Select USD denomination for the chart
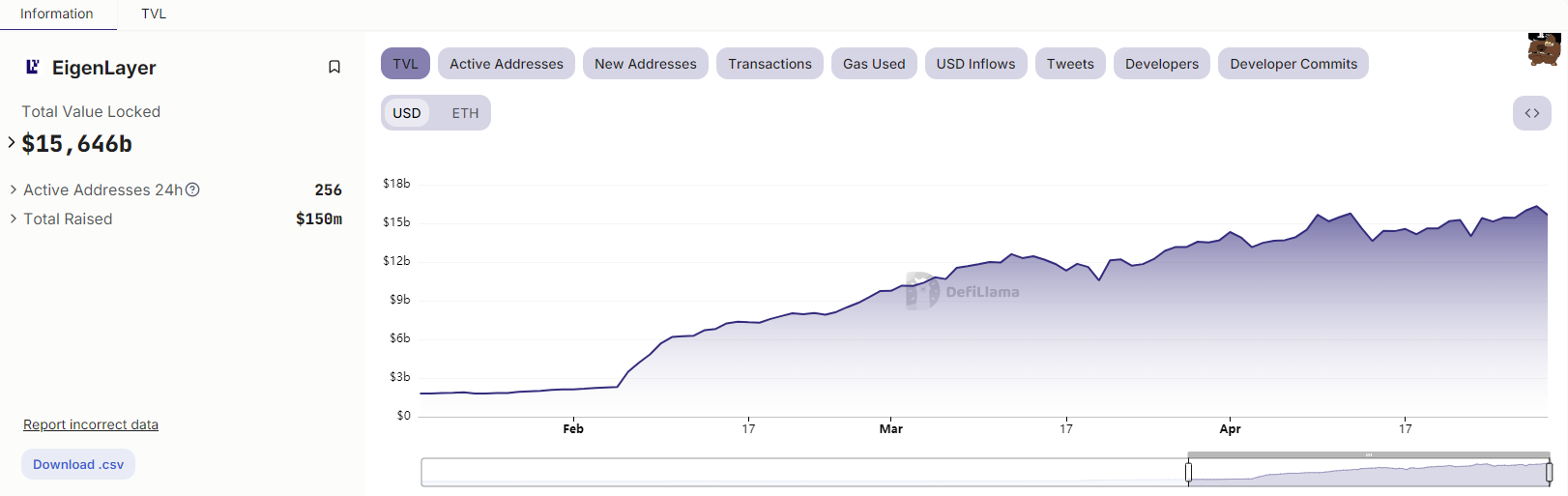1568x496 pixels. point(407,113)
